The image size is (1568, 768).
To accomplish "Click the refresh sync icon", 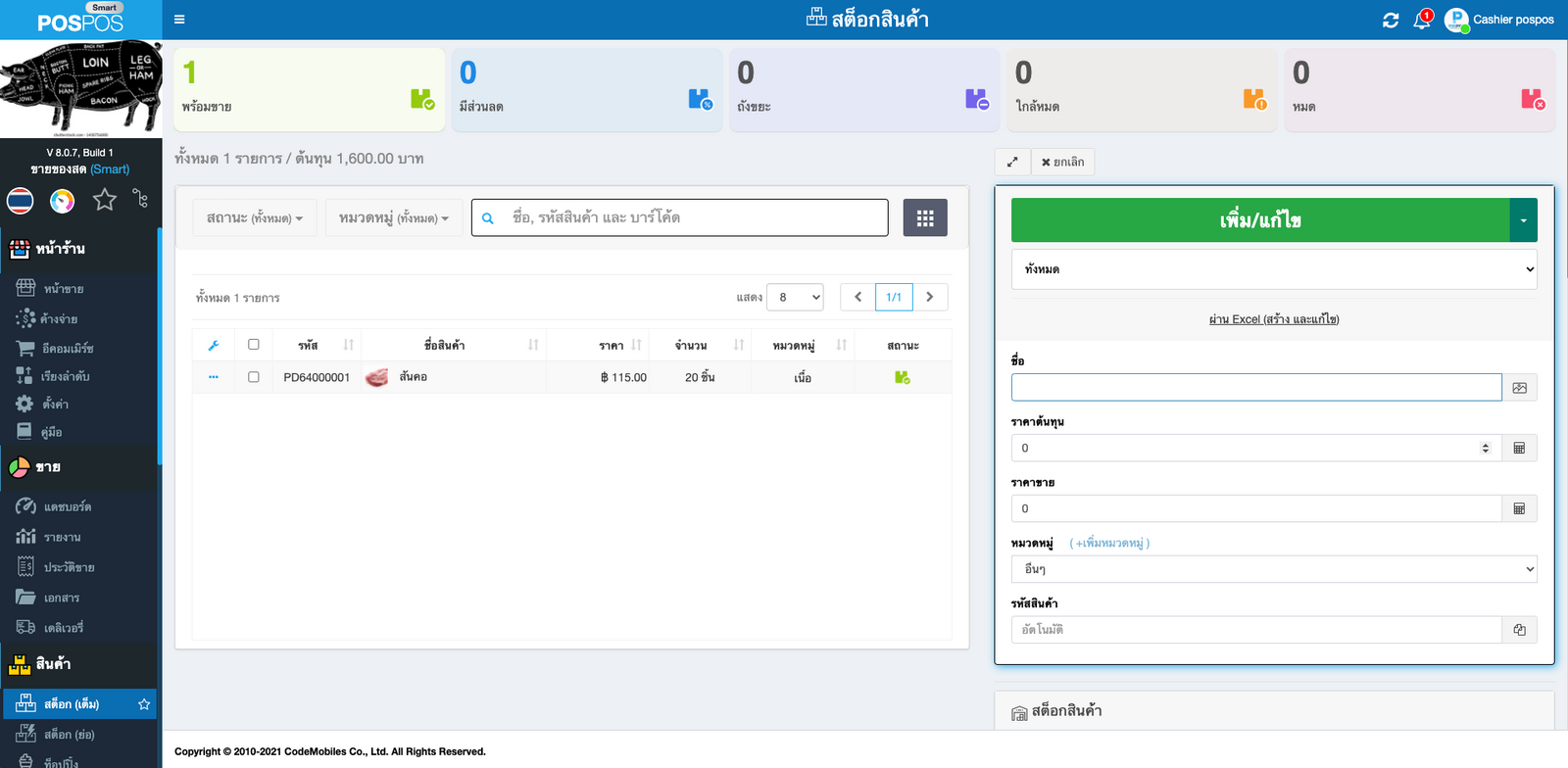I will tap(1390, 20).
